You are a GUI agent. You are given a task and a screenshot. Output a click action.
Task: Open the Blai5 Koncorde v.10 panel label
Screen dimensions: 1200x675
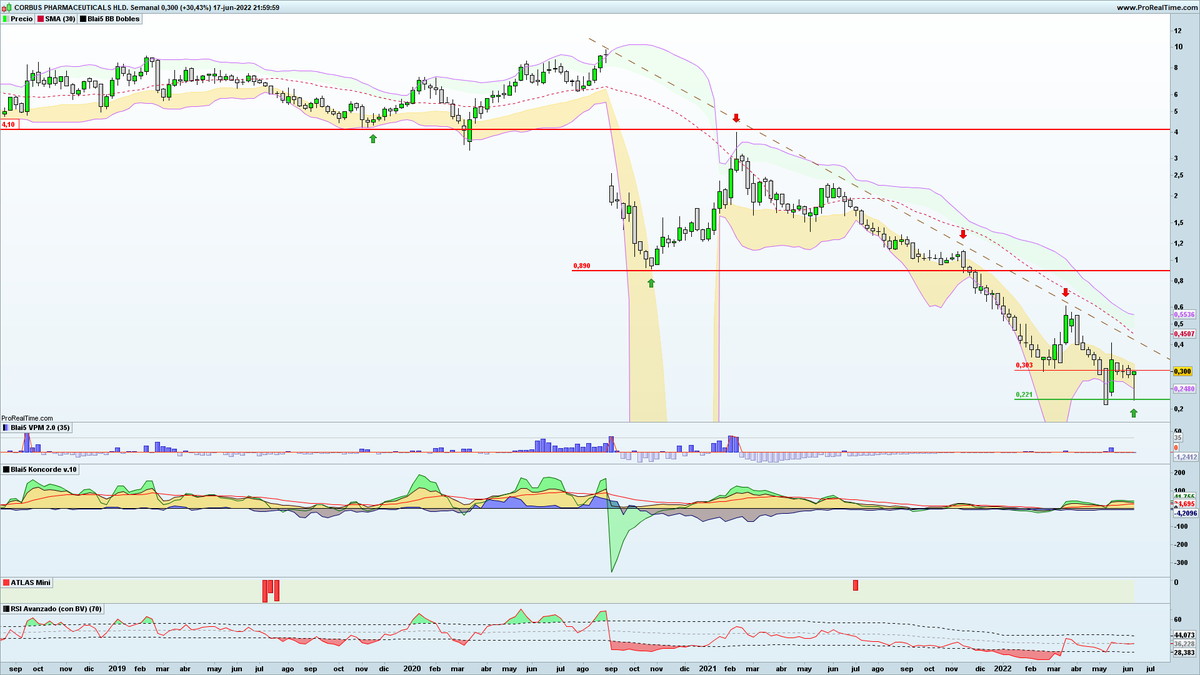pyautogui.click(x=43, y=469)
